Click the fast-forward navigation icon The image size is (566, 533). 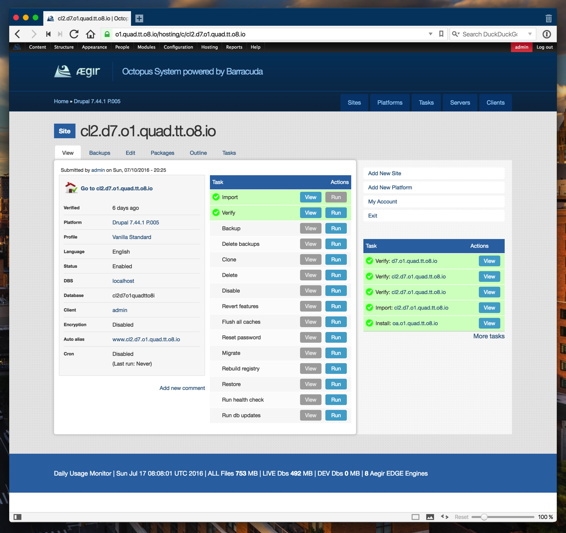tap(60, 34)
